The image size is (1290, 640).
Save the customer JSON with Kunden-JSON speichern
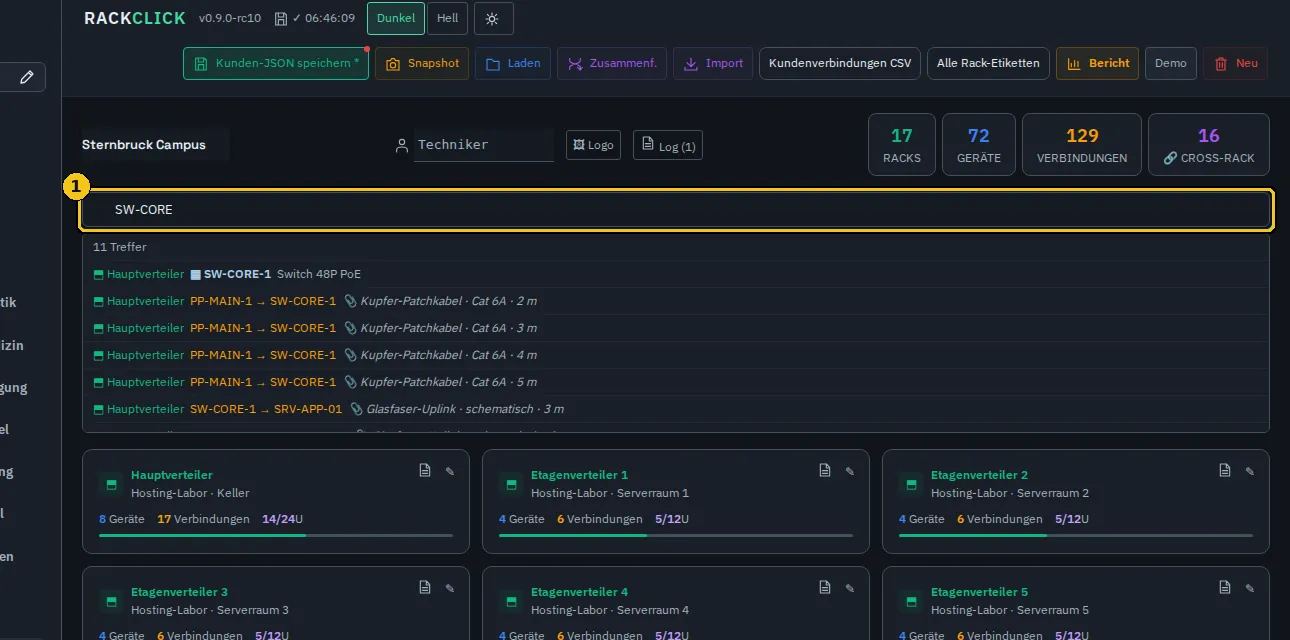275,63
